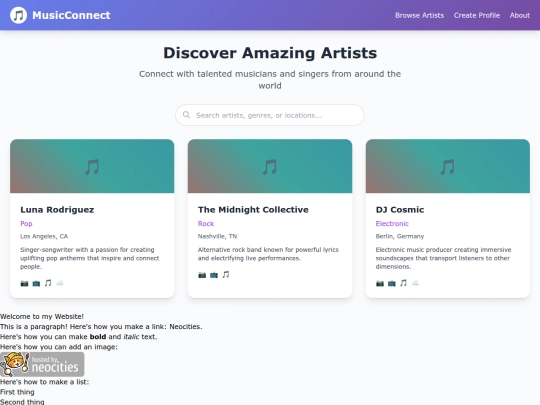Click DJ Cosmic's TV video icon

(x=392, y=283)
